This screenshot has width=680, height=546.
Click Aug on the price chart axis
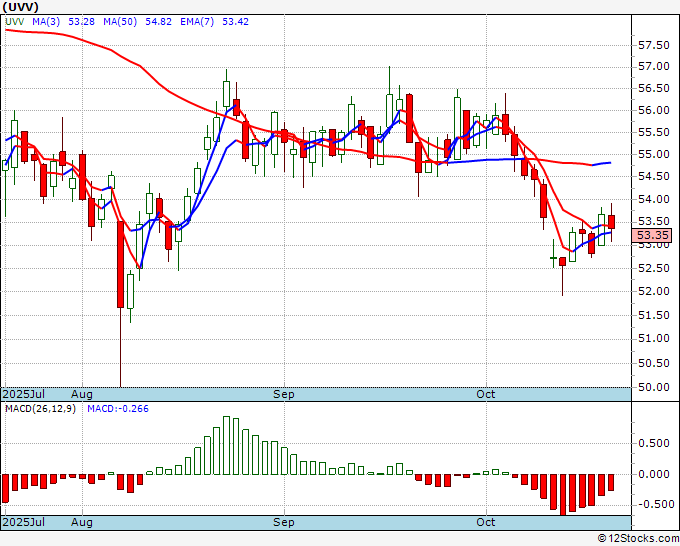coord(82,394)
